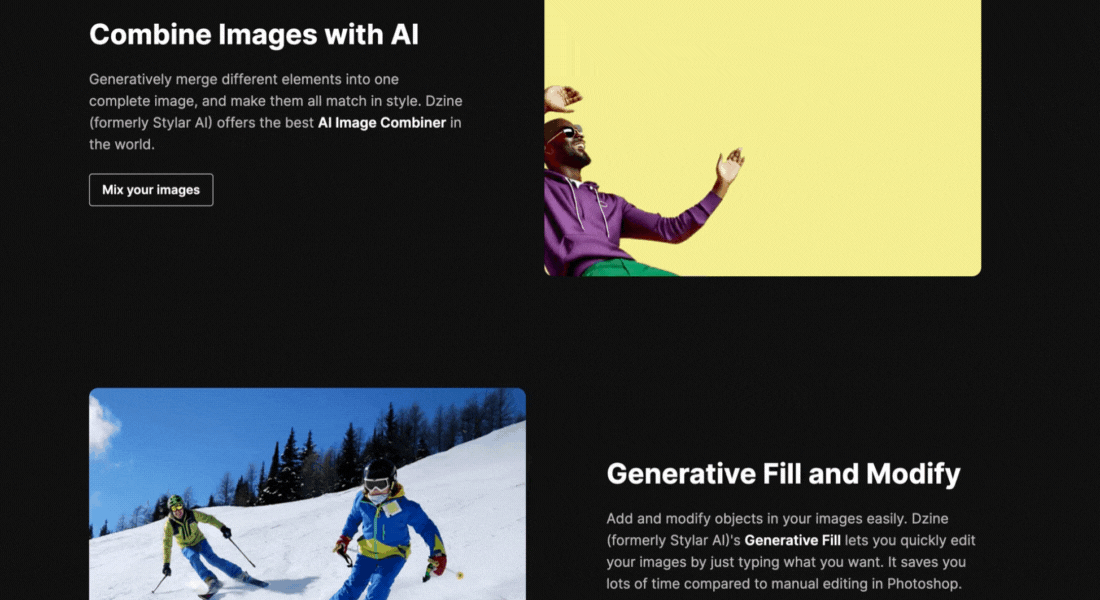Click the man's raised hand on the right
The image size is (1100, 600).
coord(730,166)
